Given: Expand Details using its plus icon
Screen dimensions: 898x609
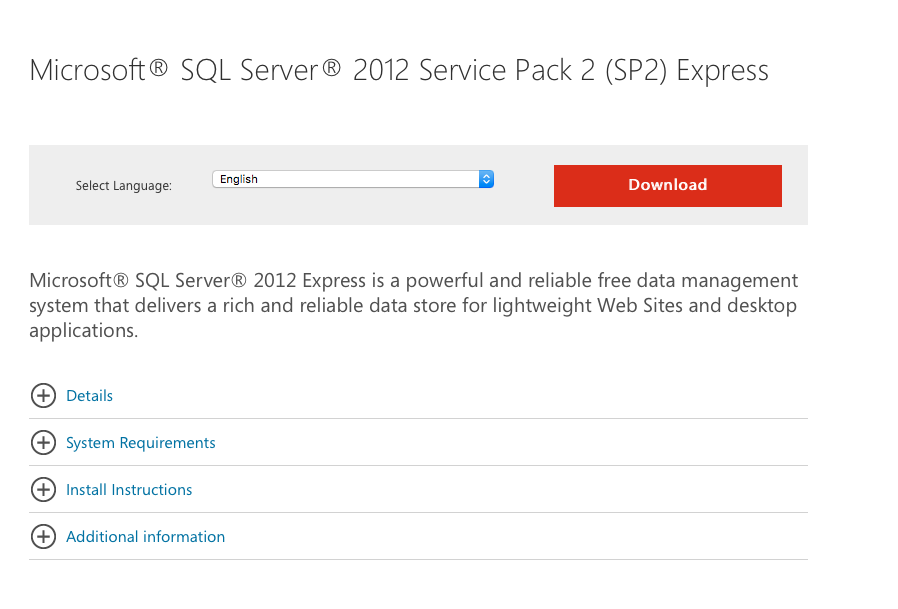Looking at the screenshot, I should 43,396.
